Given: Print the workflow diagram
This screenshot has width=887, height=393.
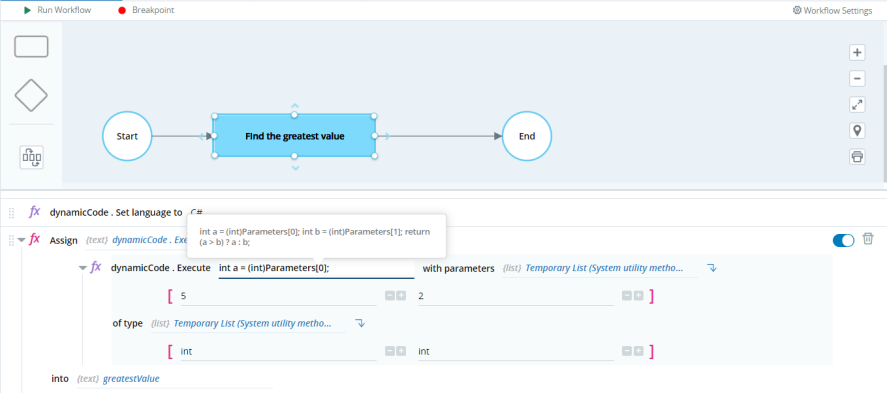Looking at the screenshot, I should [858, 157].
